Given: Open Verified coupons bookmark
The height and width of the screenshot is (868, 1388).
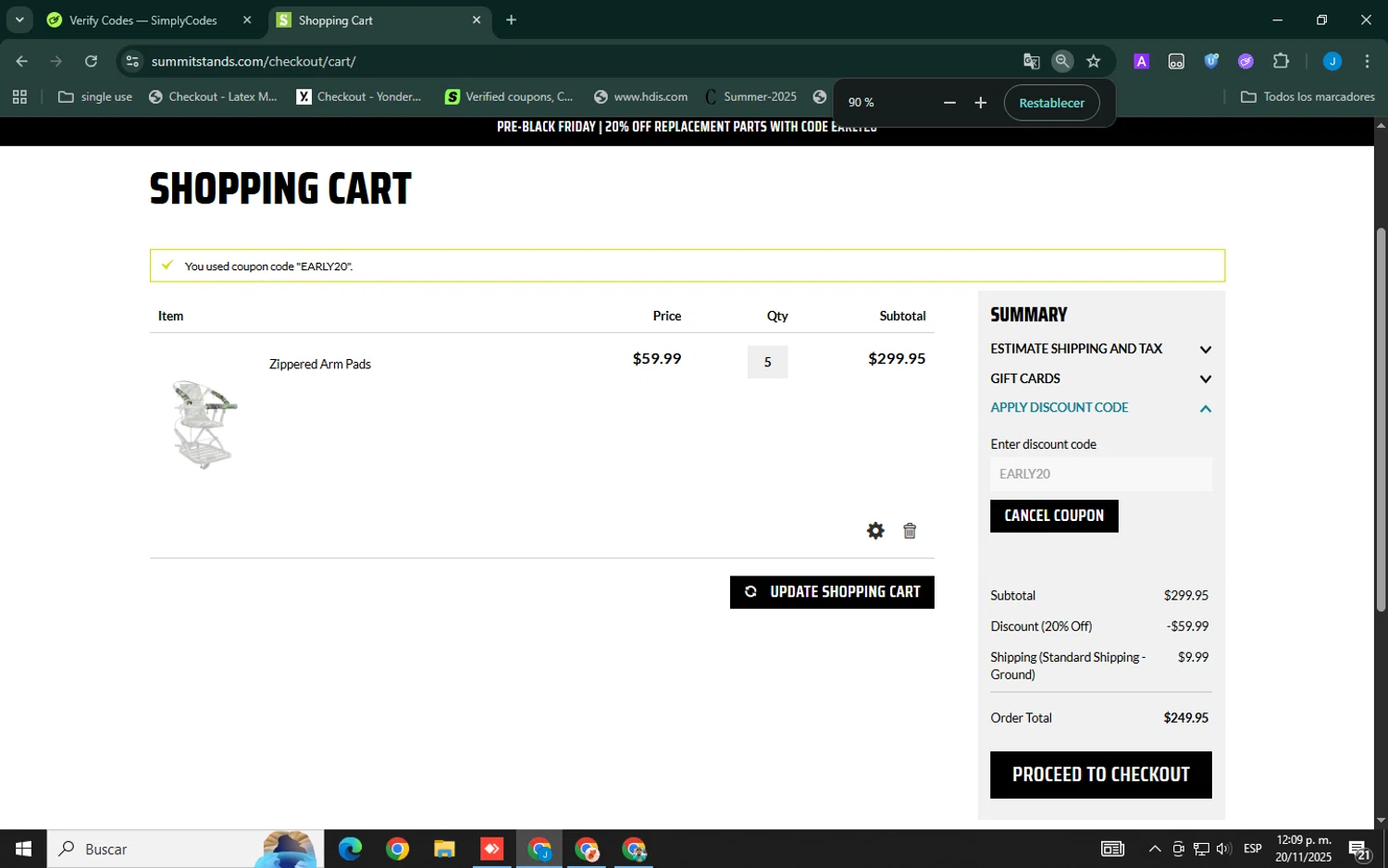Looking at the screenshot, I should [509, 96].
